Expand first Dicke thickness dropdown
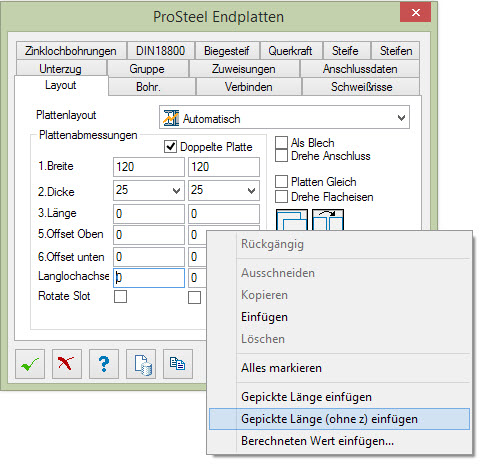Screen dimensions: 494x472 [176, 191]
